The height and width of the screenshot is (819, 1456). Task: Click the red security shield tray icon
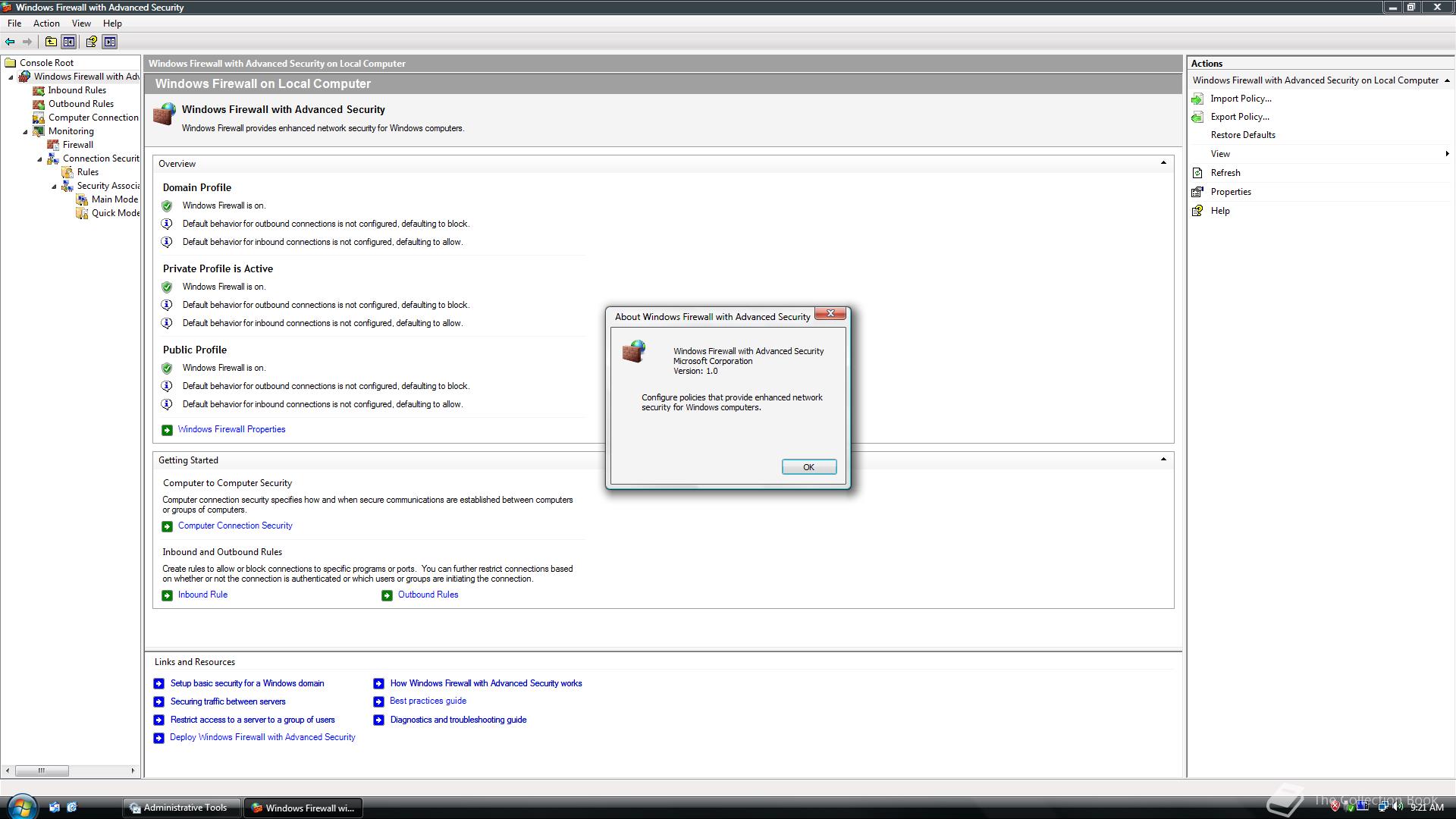(x=1335, y=807)
